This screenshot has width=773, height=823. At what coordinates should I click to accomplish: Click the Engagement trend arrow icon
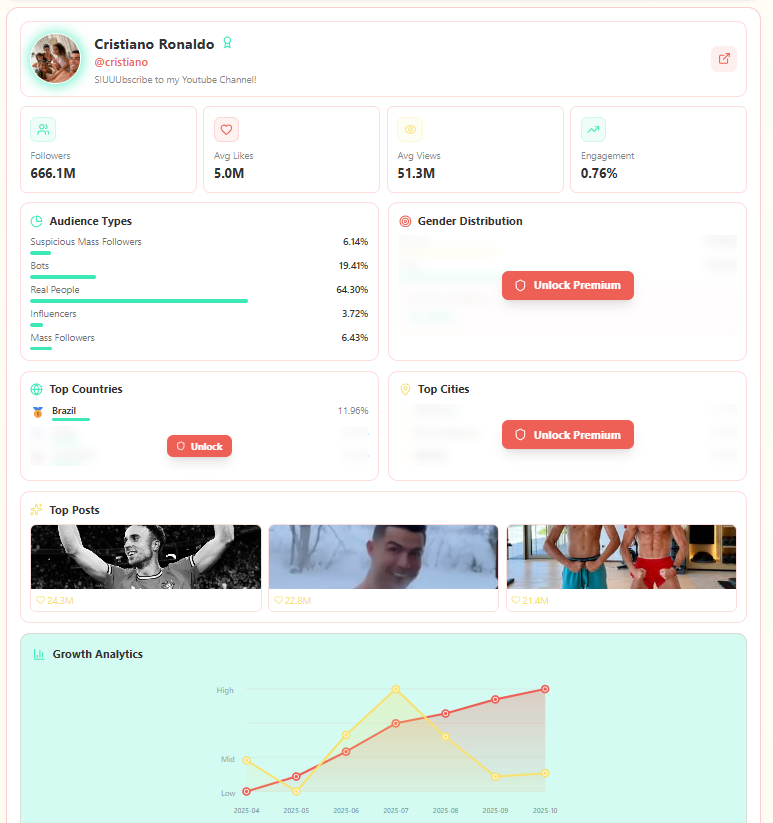click(x=593, y=129)
